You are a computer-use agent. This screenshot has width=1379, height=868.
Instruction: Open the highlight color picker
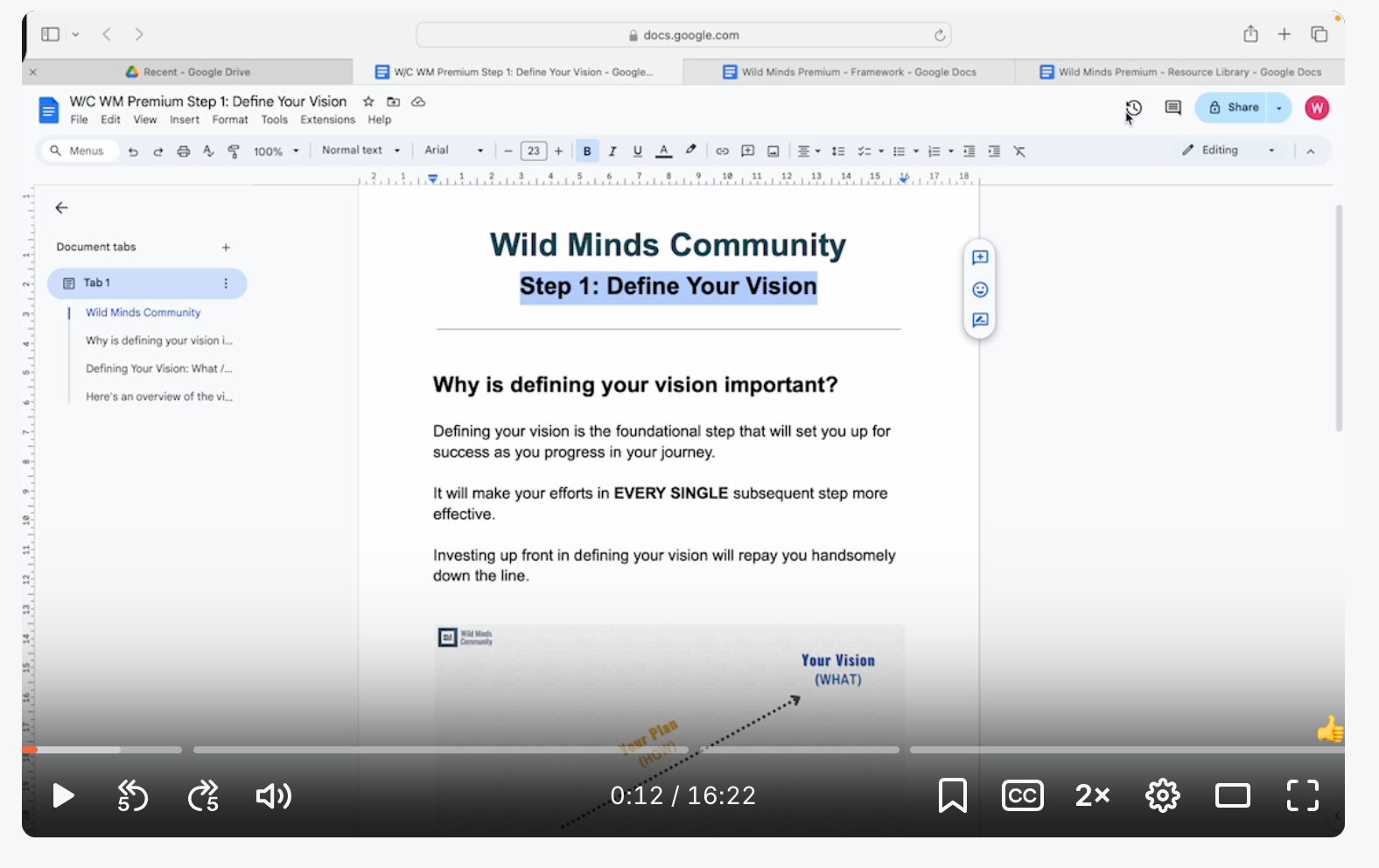pos(690,150)
